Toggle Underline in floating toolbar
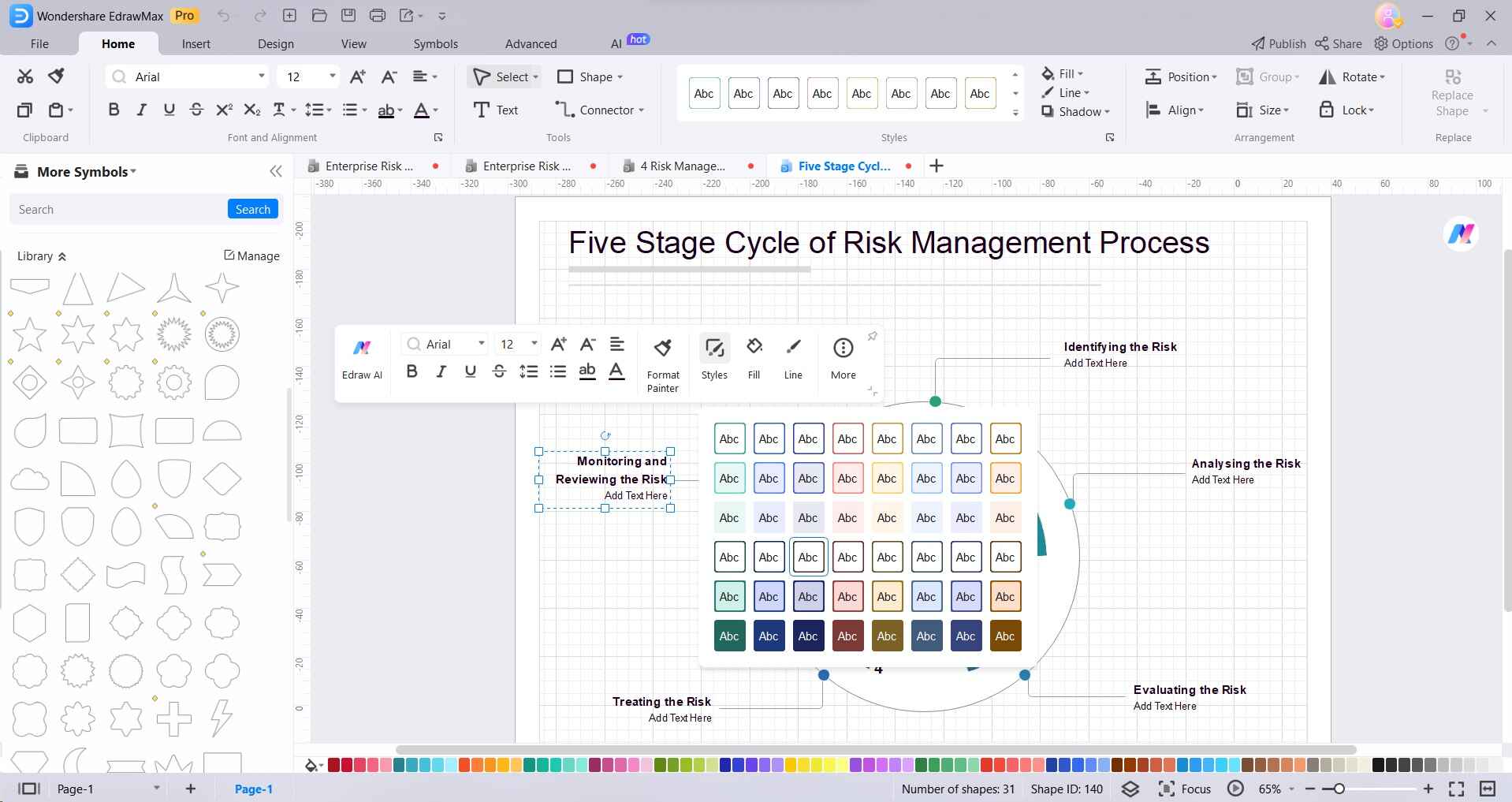The width and height of the screenshot is (1512, 802). tap(470, 371)
